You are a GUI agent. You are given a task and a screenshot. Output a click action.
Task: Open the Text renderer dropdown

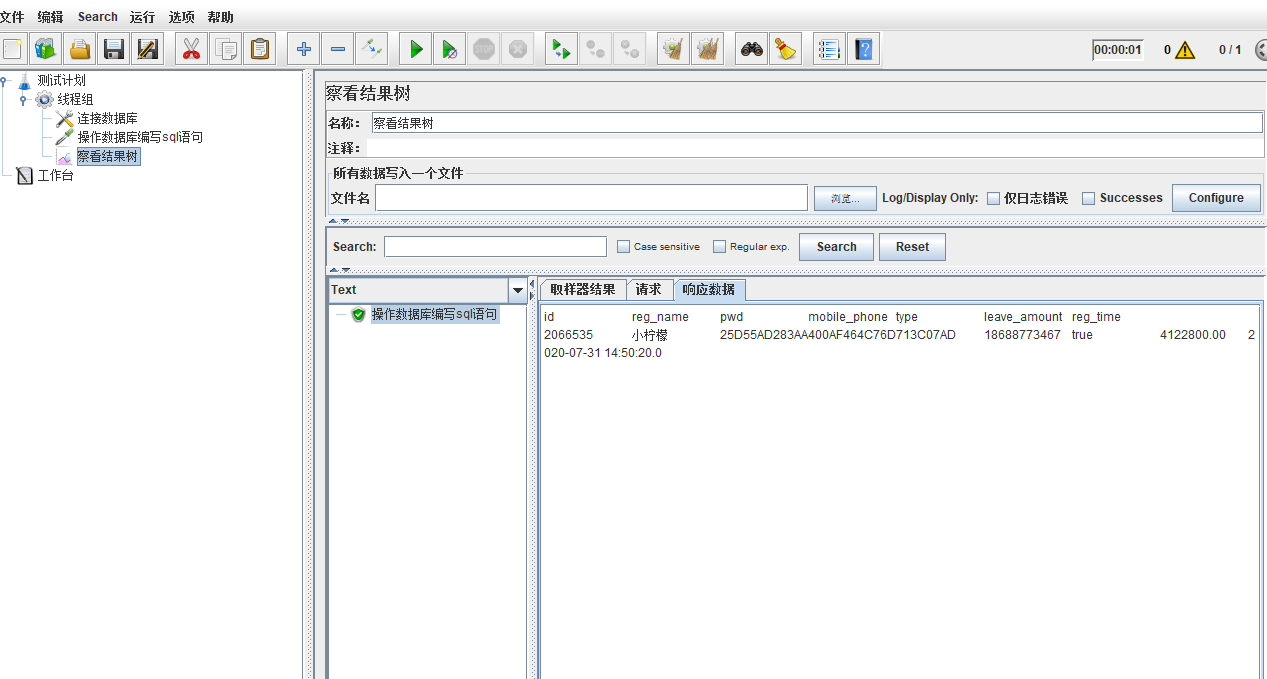click(x=517, y=290)
